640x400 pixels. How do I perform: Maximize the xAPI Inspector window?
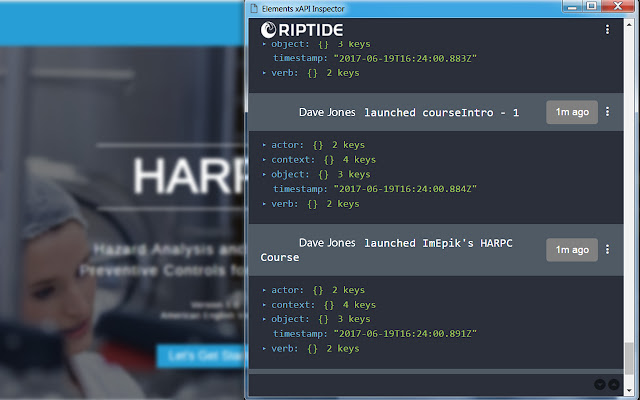tap(591, 6)
